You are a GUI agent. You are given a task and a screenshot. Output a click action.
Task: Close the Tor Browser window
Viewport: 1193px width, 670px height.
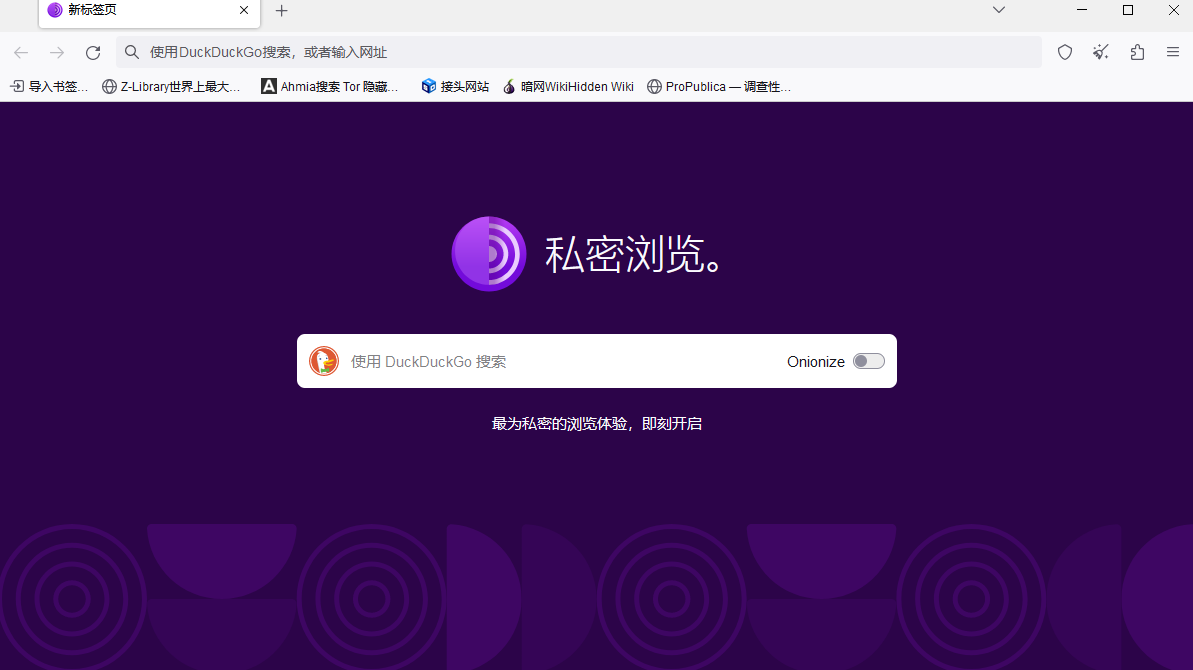[x=1173, y=10]
